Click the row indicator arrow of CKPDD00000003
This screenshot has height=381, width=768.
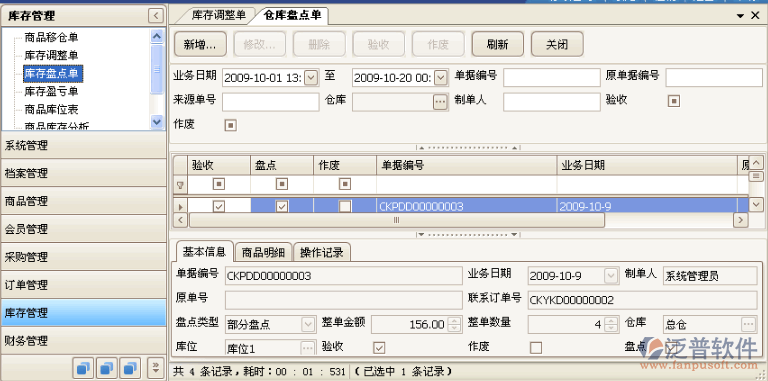181,207
